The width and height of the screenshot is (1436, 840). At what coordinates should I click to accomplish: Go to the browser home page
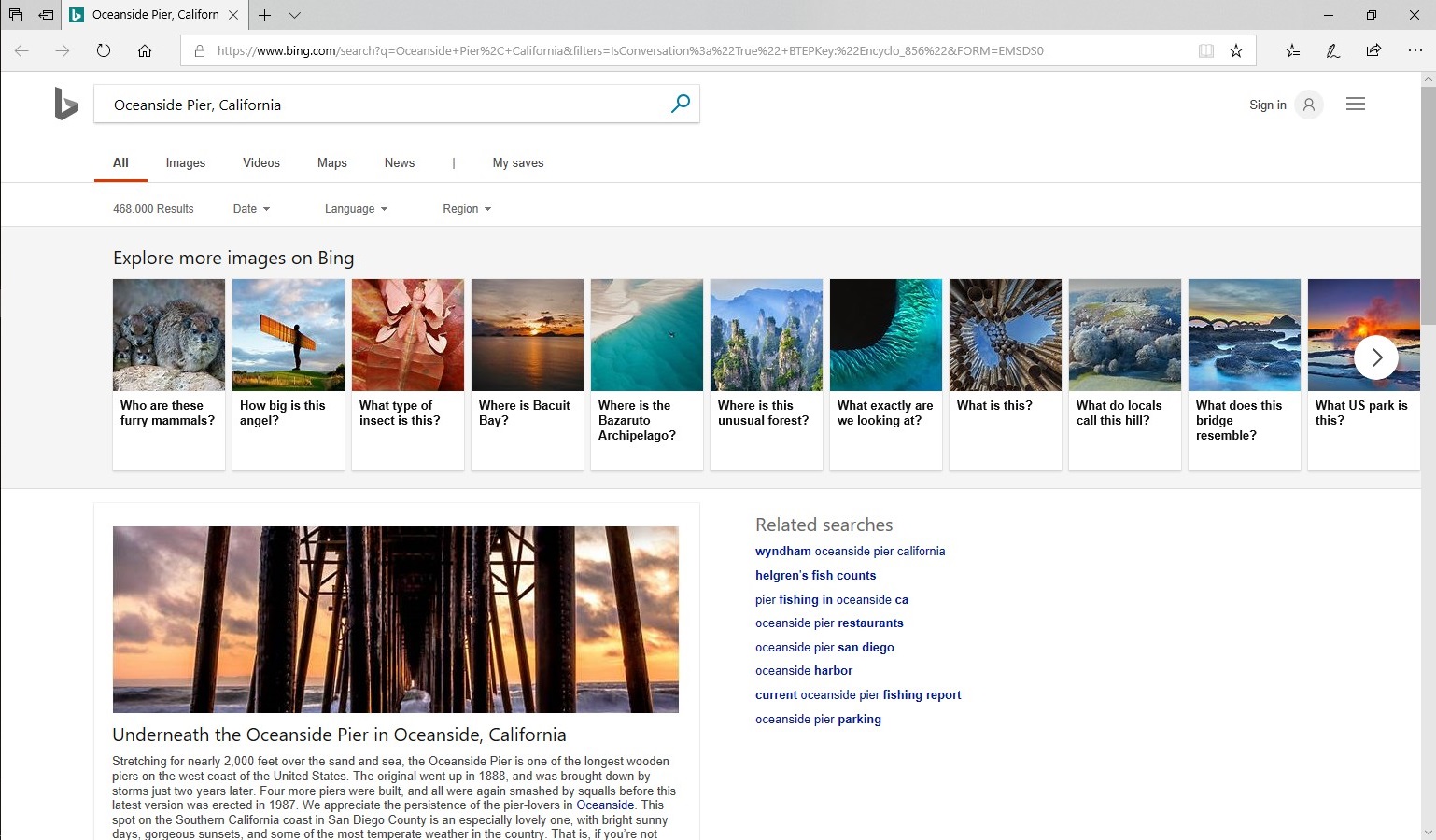click(x=145, y=50)
